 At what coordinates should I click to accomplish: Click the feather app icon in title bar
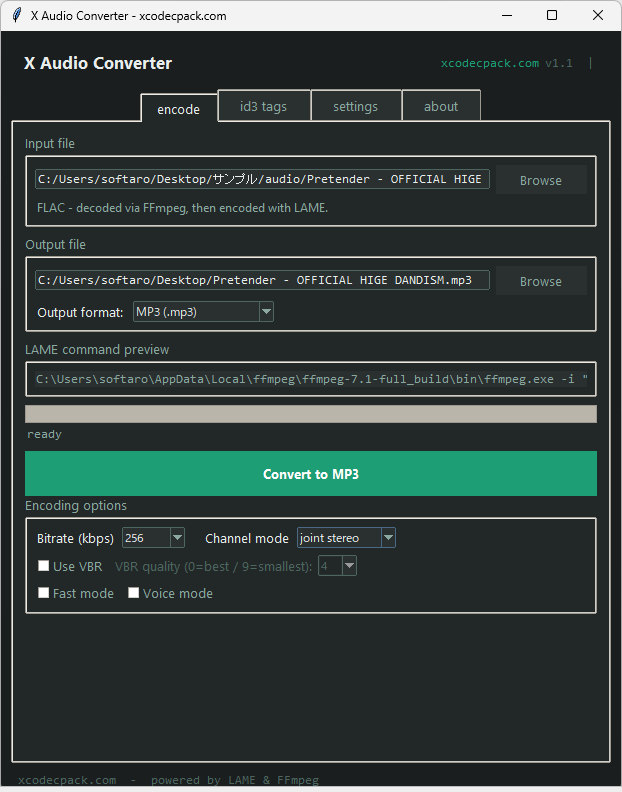tap(16, 16)
